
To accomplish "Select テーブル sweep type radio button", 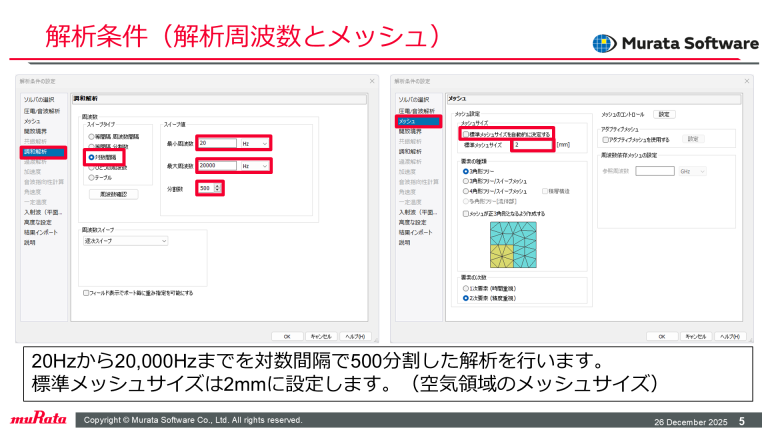I will 91,176.
